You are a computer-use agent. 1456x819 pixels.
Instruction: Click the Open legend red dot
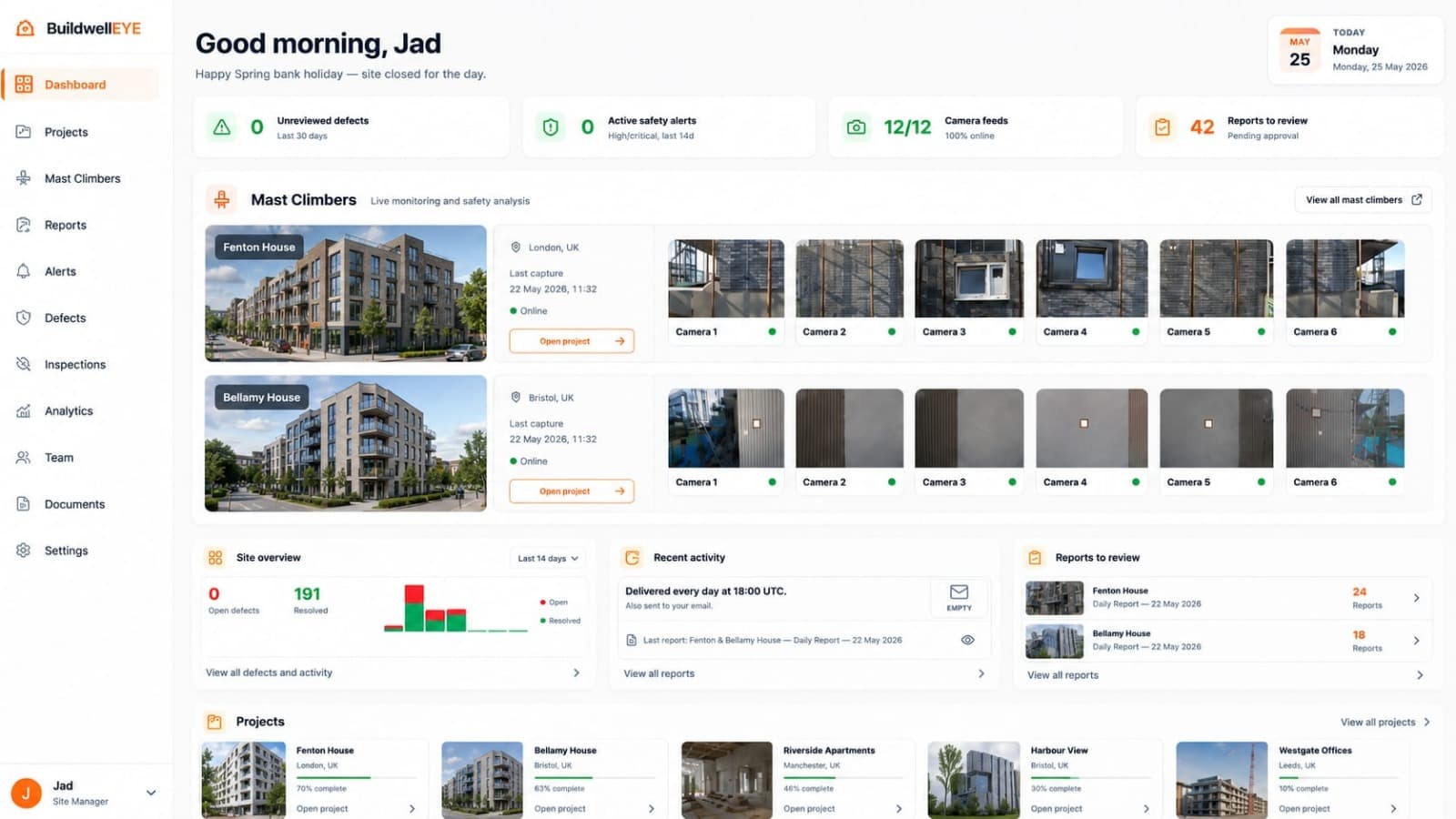tap(542, 602)
